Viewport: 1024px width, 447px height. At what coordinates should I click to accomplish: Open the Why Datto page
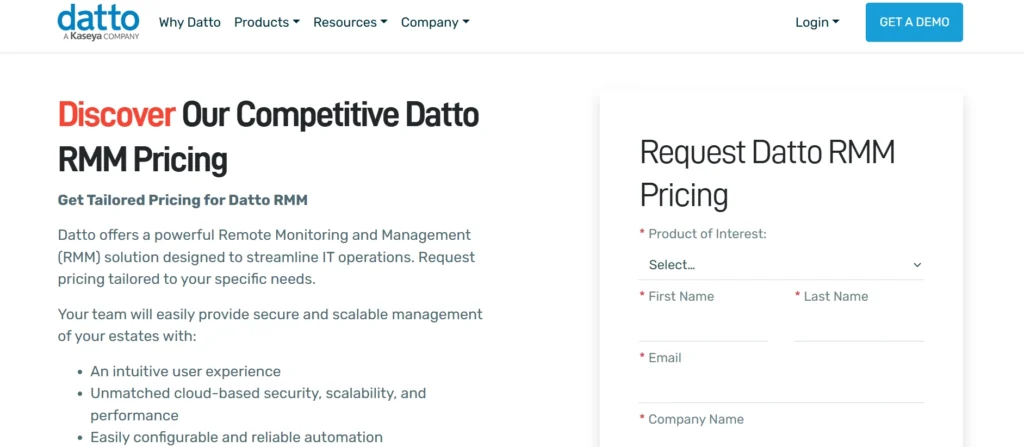point(187,22)
